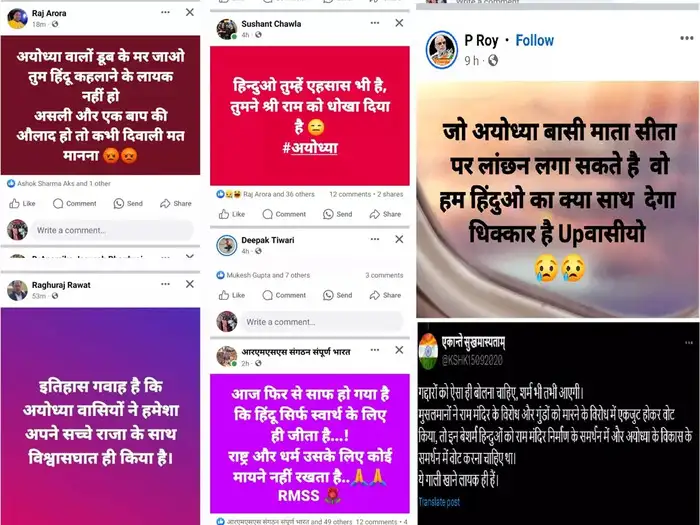Click Share under Raj Arora's post
Viewport: 700px width, 525px height.
click(x=176, y=204)
